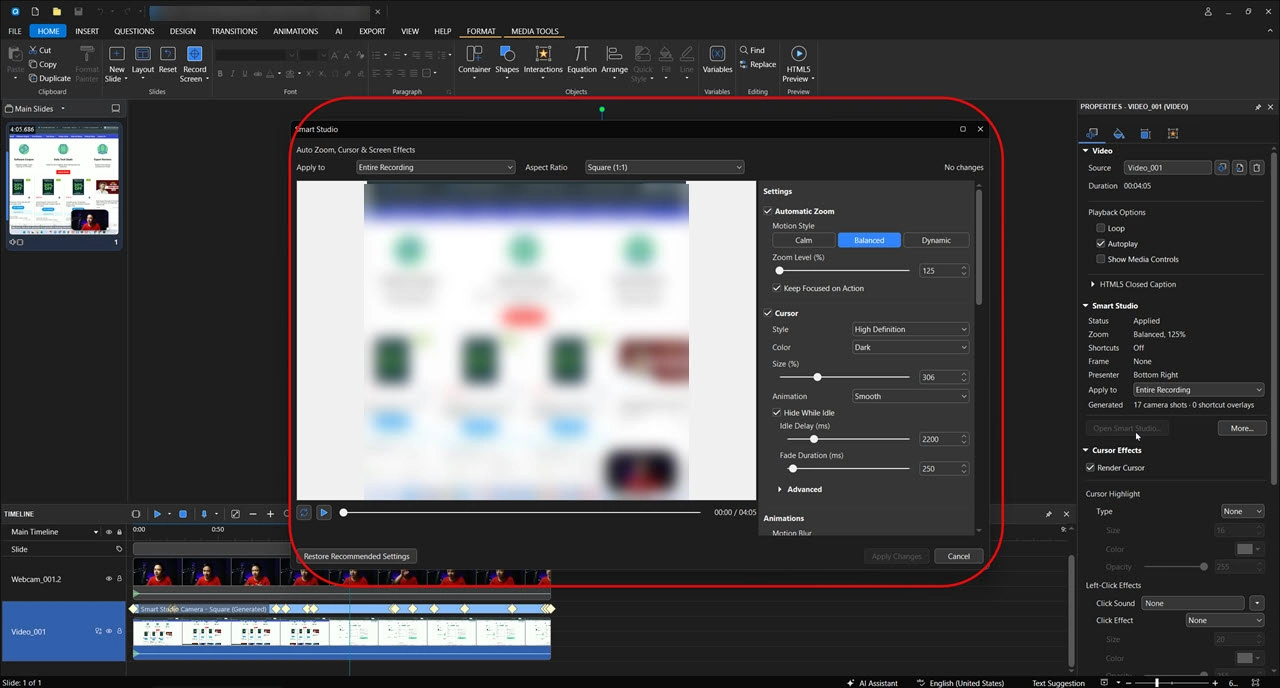Click the Find icon in Editing
1280x688 pixels.
click(744, 50)
